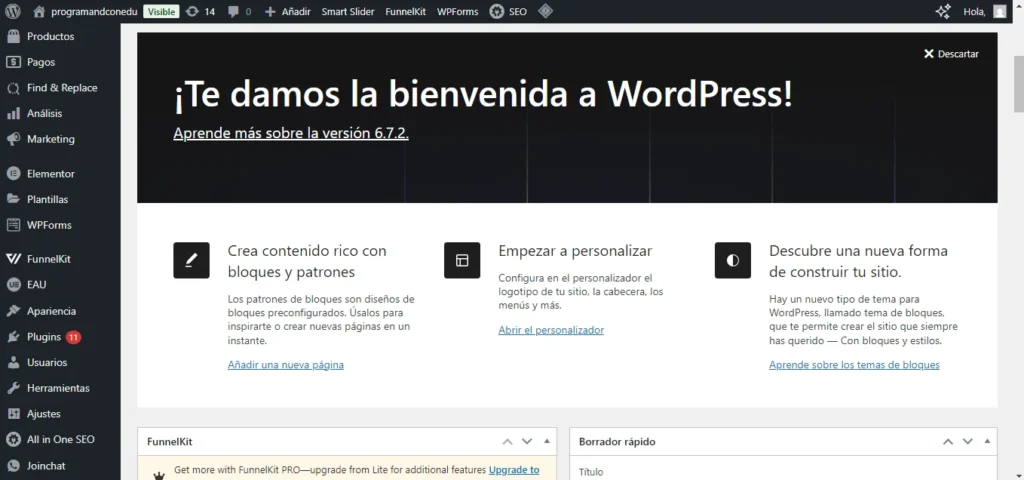The width and height of the screenshot is (1024, 480).
Task: Open the 14 pending updates icon
Action: pos(200,11)
